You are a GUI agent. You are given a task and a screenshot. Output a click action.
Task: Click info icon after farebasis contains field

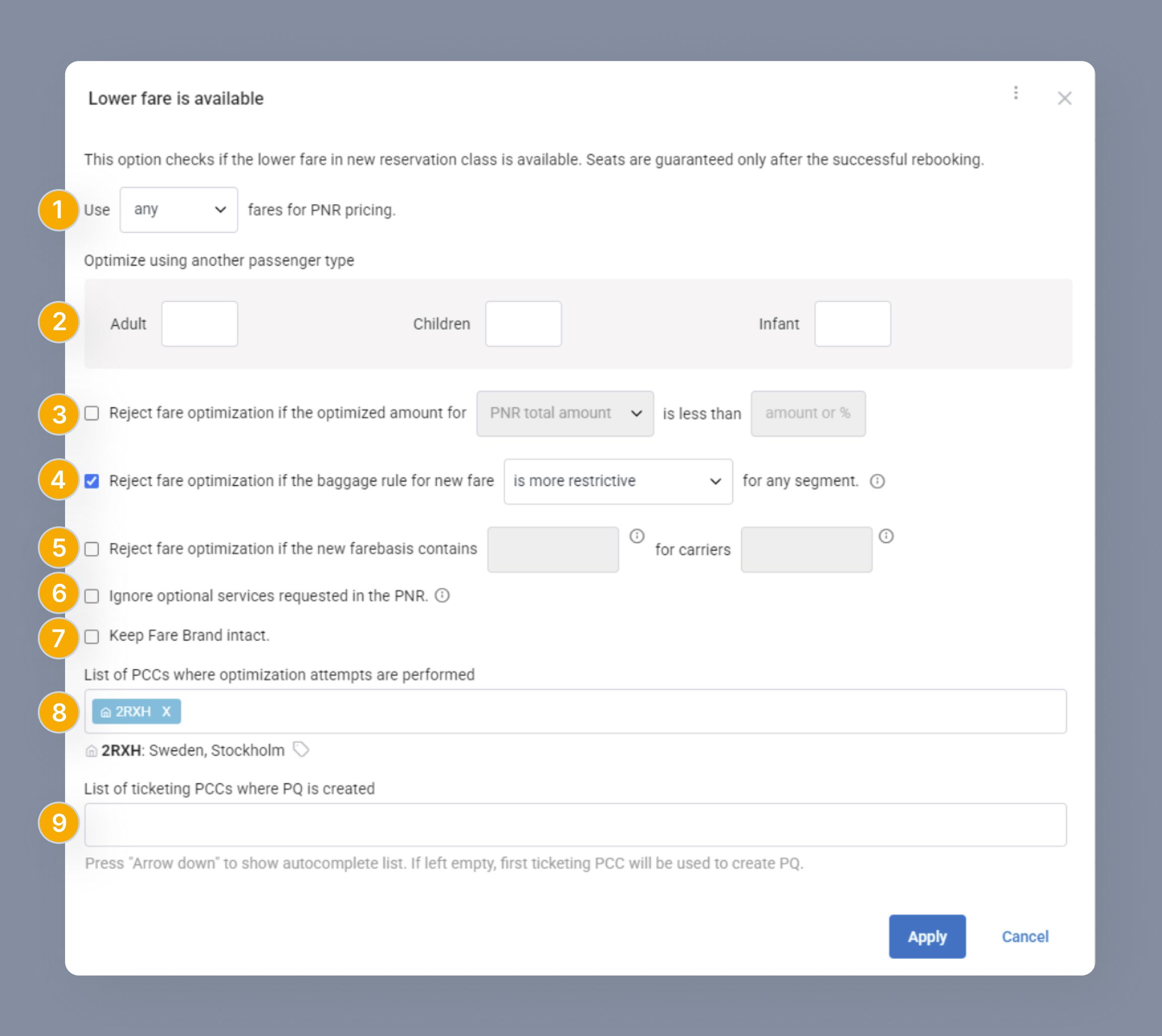click(636, 536)
